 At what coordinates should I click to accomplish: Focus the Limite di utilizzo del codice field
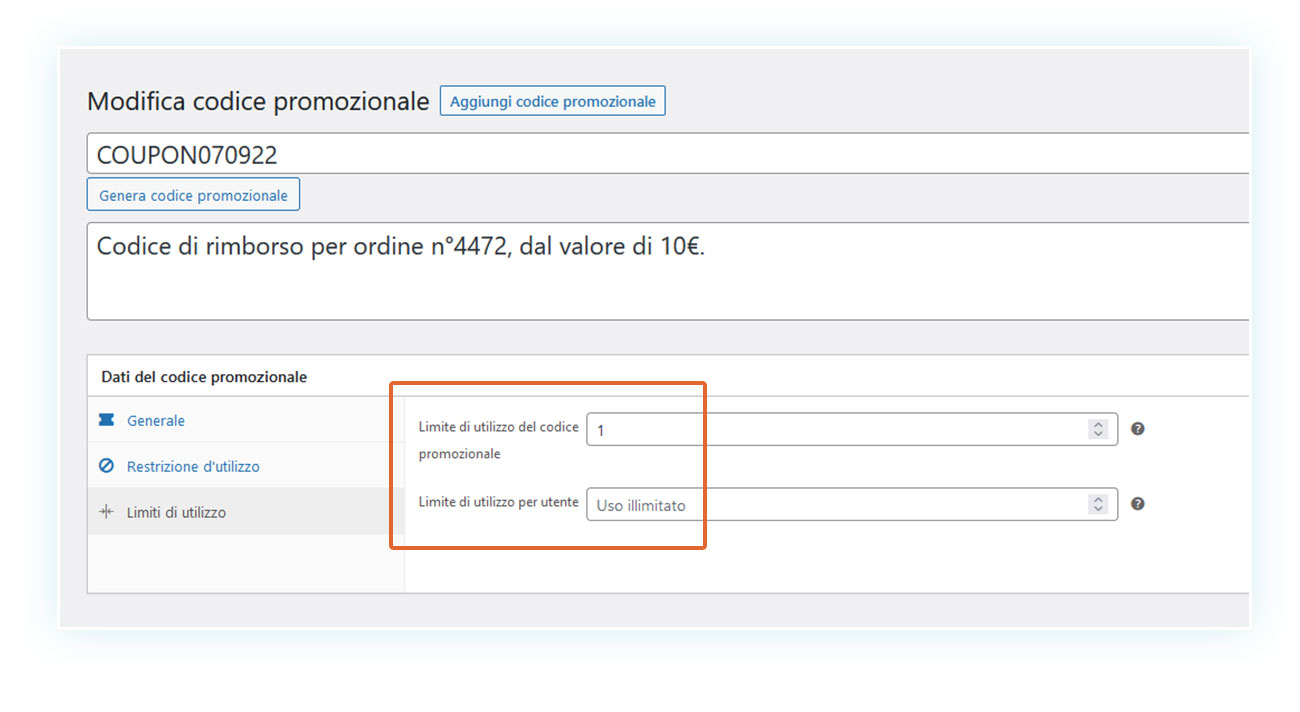(852, 429)
